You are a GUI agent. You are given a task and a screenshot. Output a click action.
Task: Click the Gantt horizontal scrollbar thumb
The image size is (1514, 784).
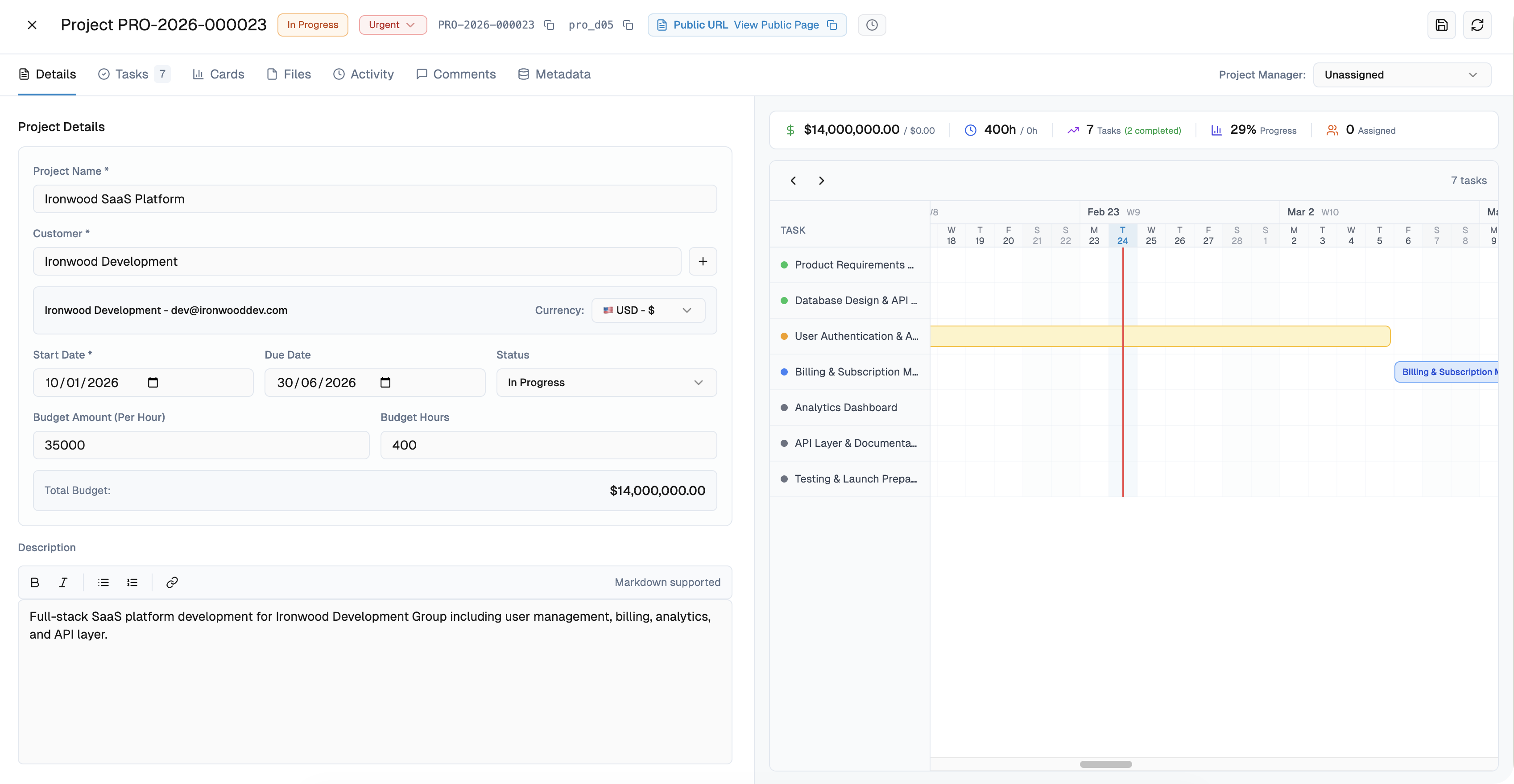pyautogui.click(x=1105, y=764)
